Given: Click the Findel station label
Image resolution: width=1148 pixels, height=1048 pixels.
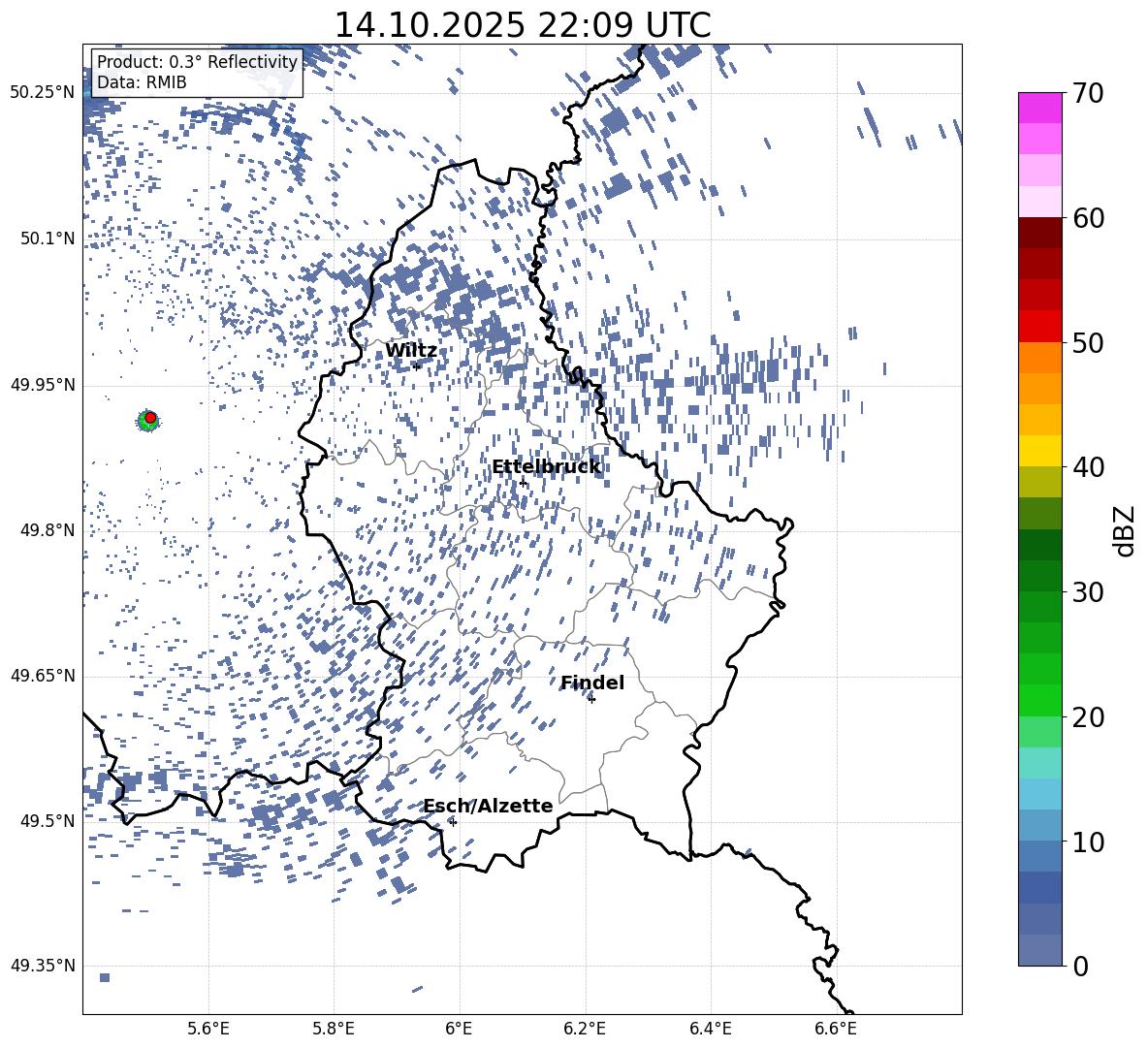Looking at the screenshot, I should (x=592, y=683).
